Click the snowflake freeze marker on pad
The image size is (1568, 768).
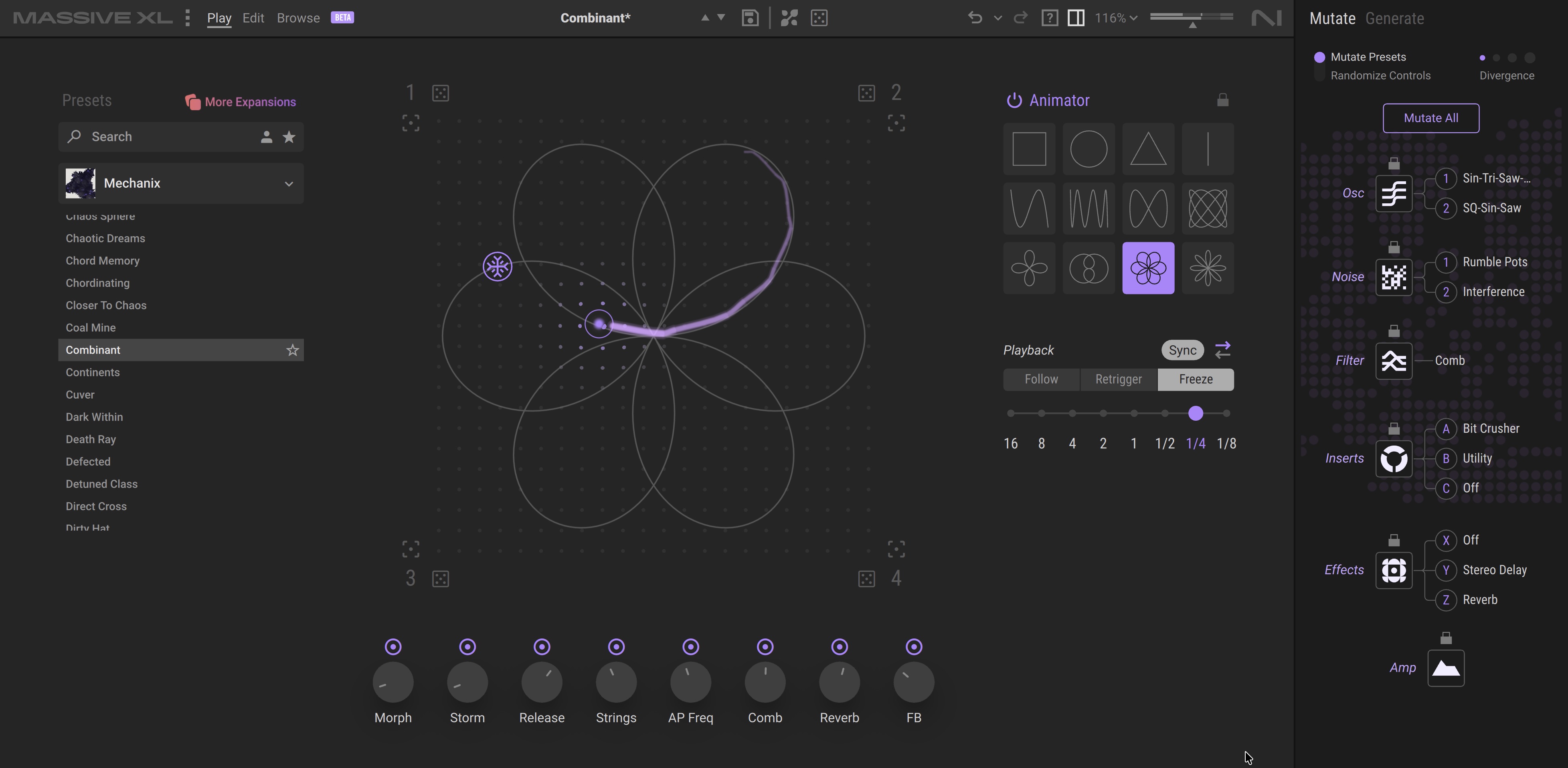(x=497, y=267)
